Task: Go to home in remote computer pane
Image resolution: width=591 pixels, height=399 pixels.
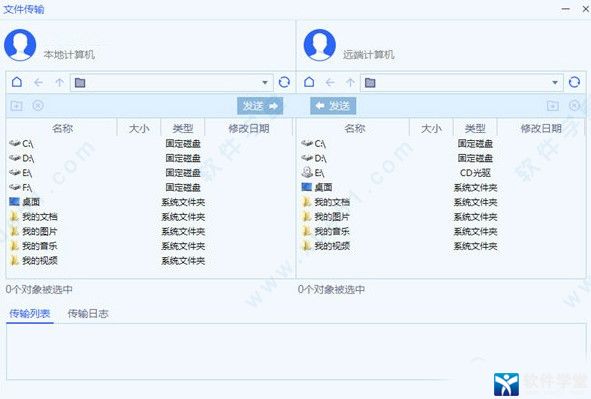Action: (x=309, y=82)
